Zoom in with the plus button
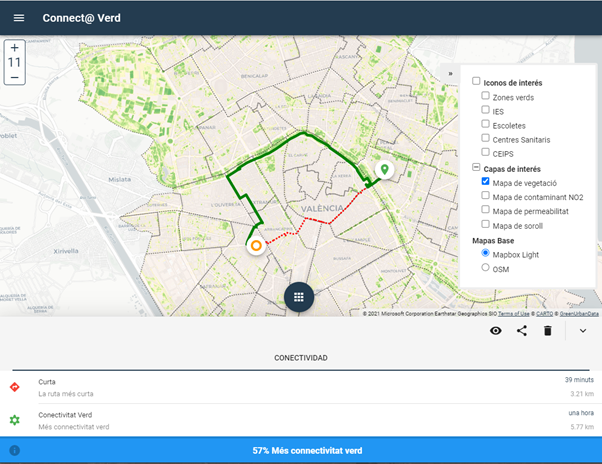 coord(14,47)
